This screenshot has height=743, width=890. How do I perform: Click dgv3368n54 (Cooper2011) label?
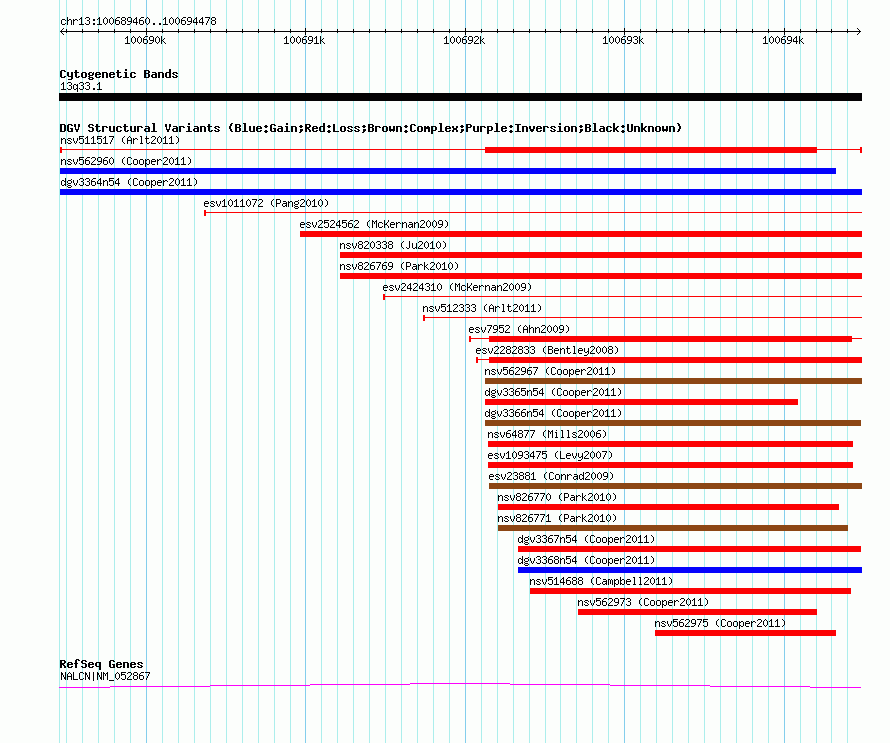586,560
